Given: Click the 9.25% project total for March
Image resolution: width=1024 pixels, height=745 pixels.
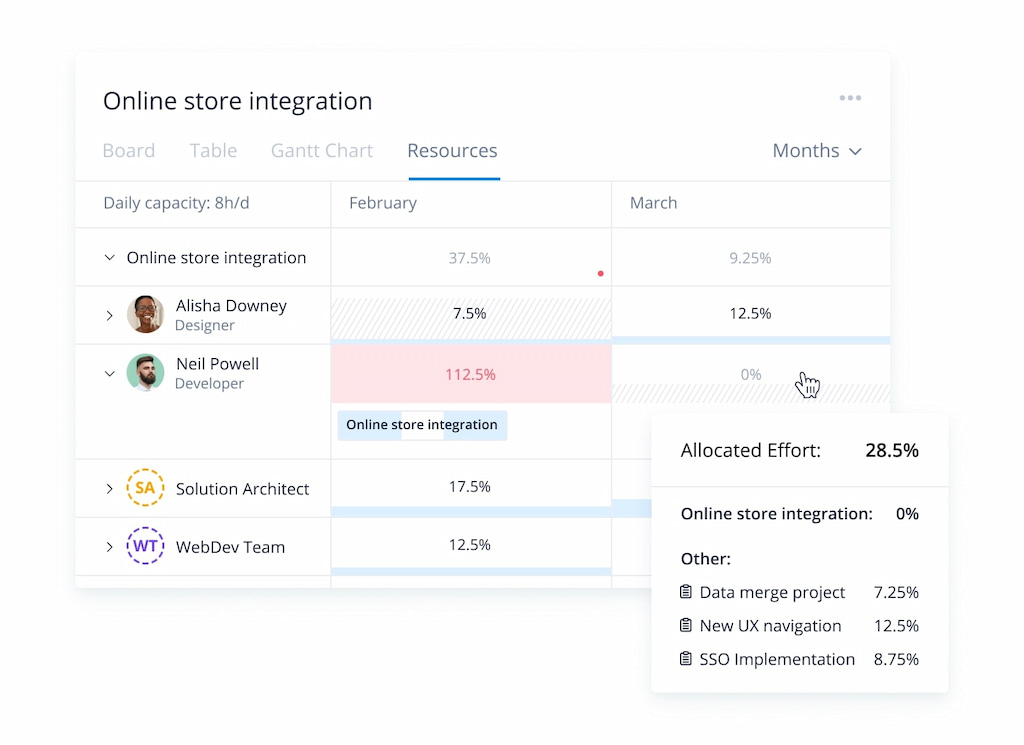Looking at the screenshot, I should (750, 258).
